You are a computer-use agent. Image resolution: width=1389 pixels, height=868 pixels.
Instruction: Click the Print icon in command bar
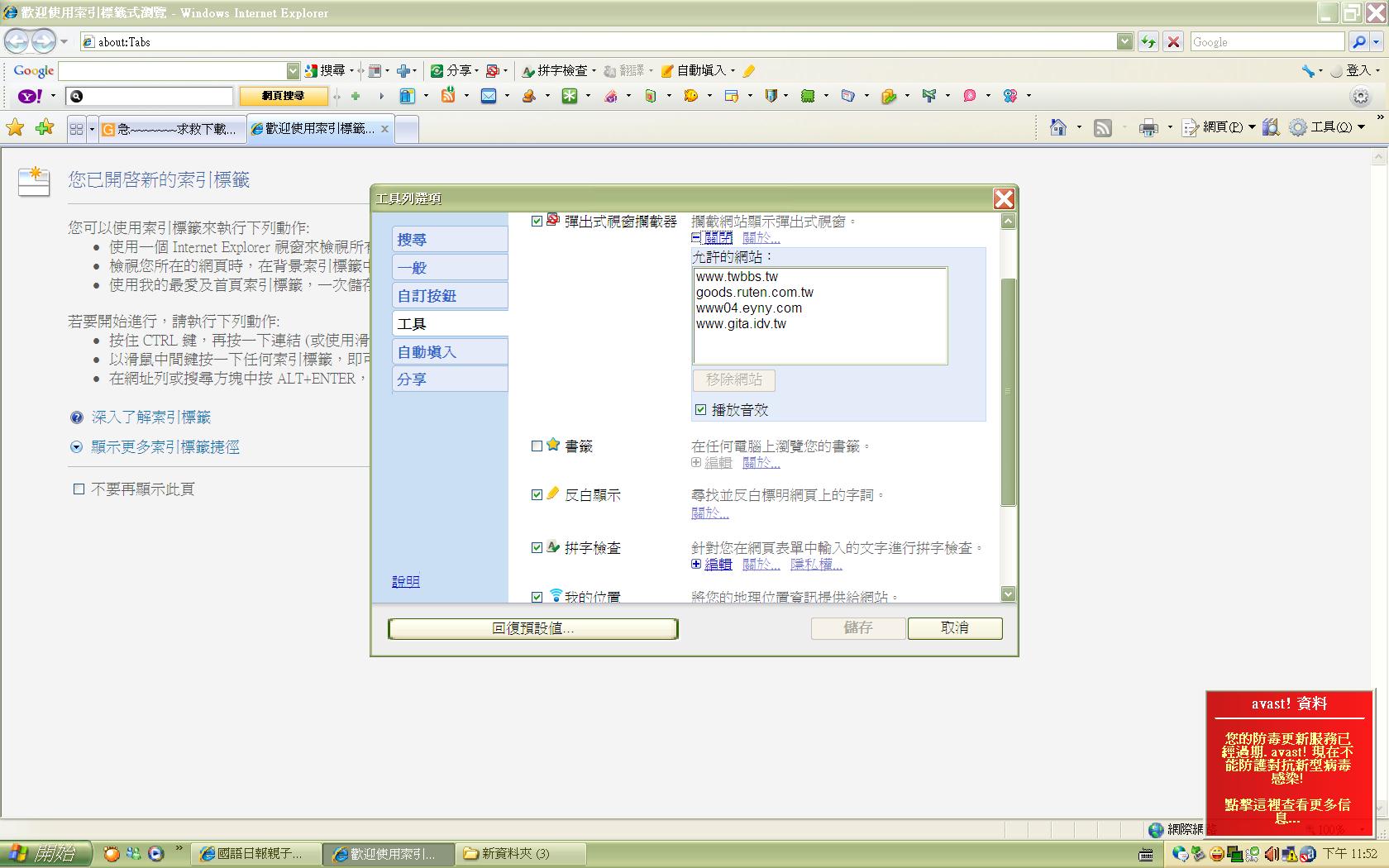point(1148,127)
